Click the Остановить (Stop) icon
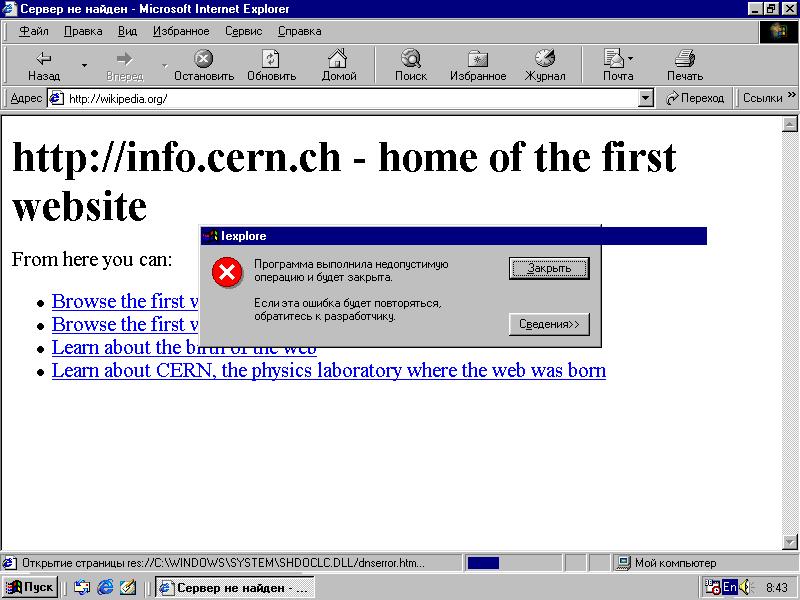 click(203, 60)
